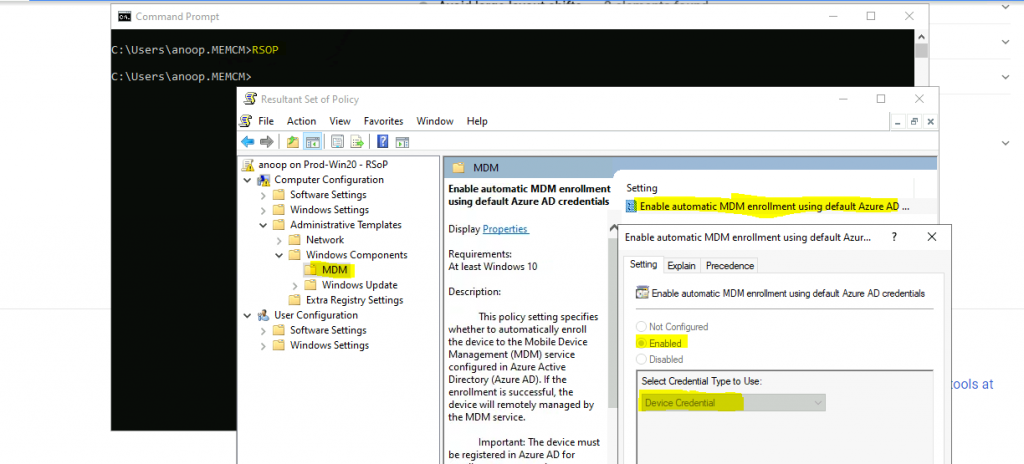Open the File menu

coord(266,121)
